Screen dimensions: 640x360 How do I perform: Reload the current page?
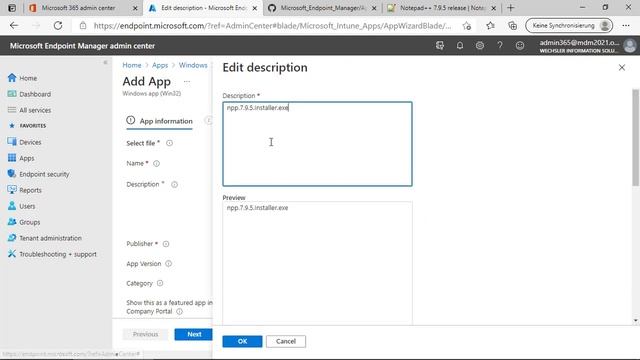click(x=58, y=25)
